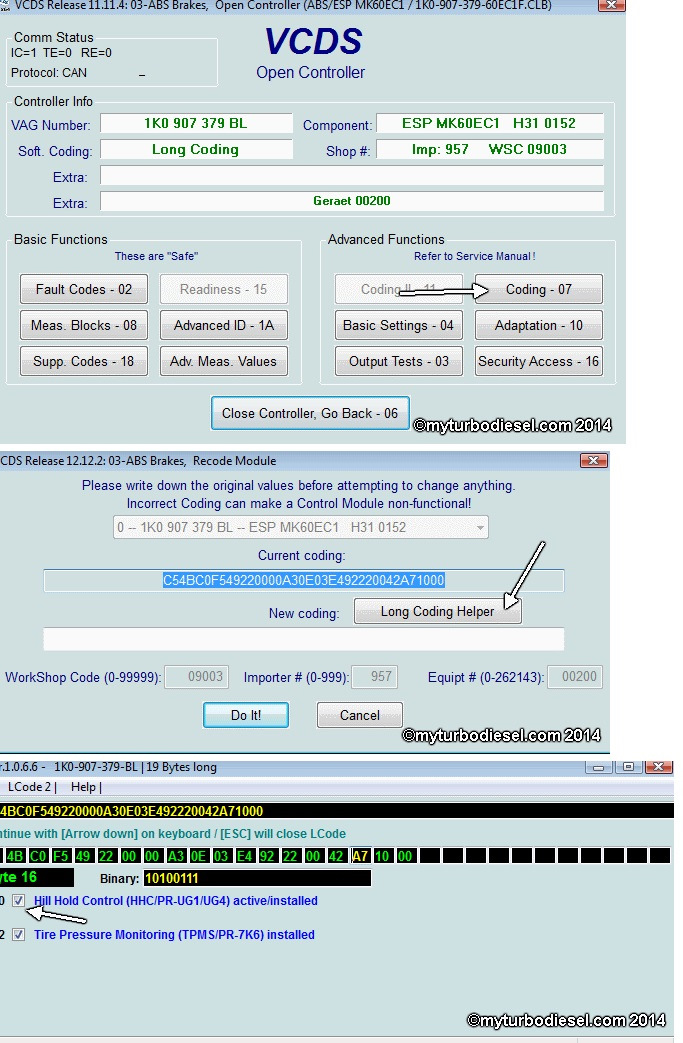Expand the controller module dropdown

(x=301, y=527)
